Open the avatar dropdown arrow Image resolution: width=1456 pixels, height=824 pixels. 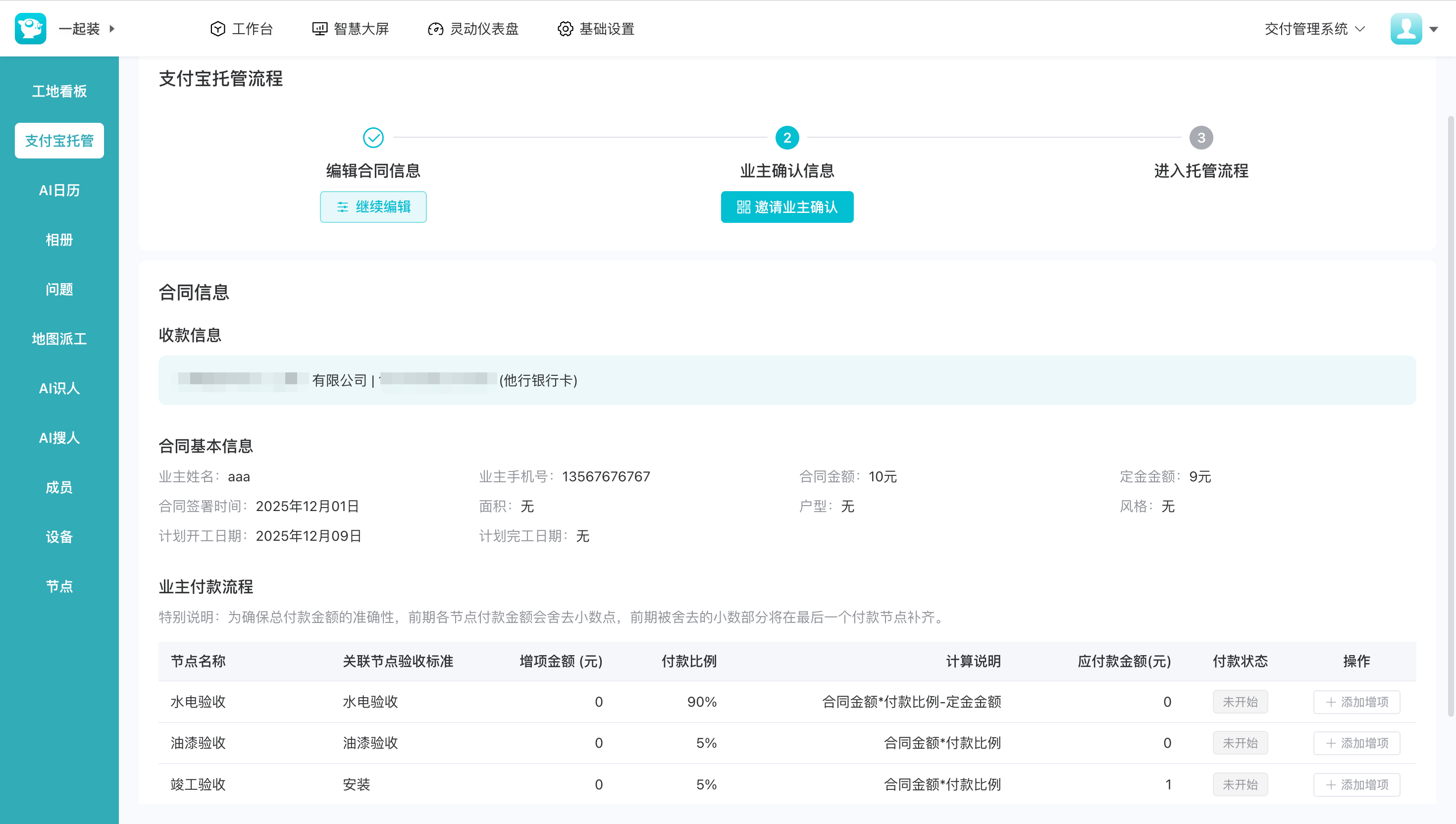(1433, 29)
